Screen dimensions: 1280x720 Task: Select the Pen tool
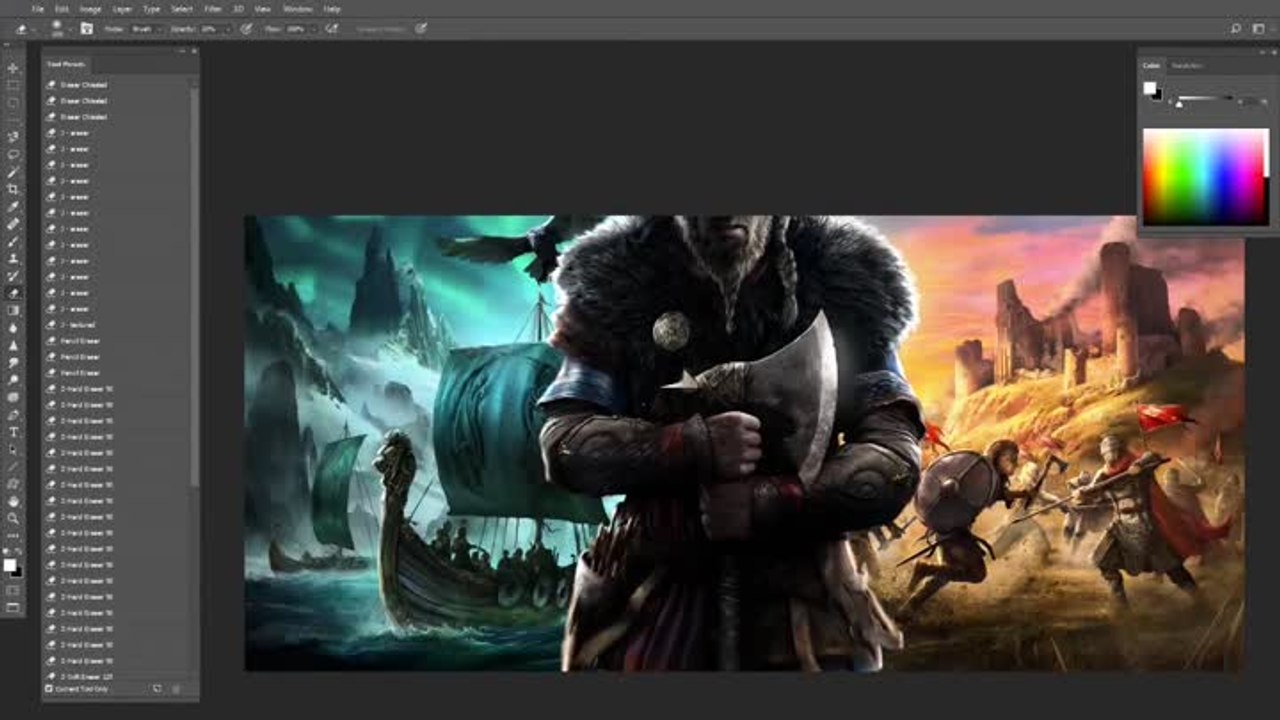click(13, 413)
